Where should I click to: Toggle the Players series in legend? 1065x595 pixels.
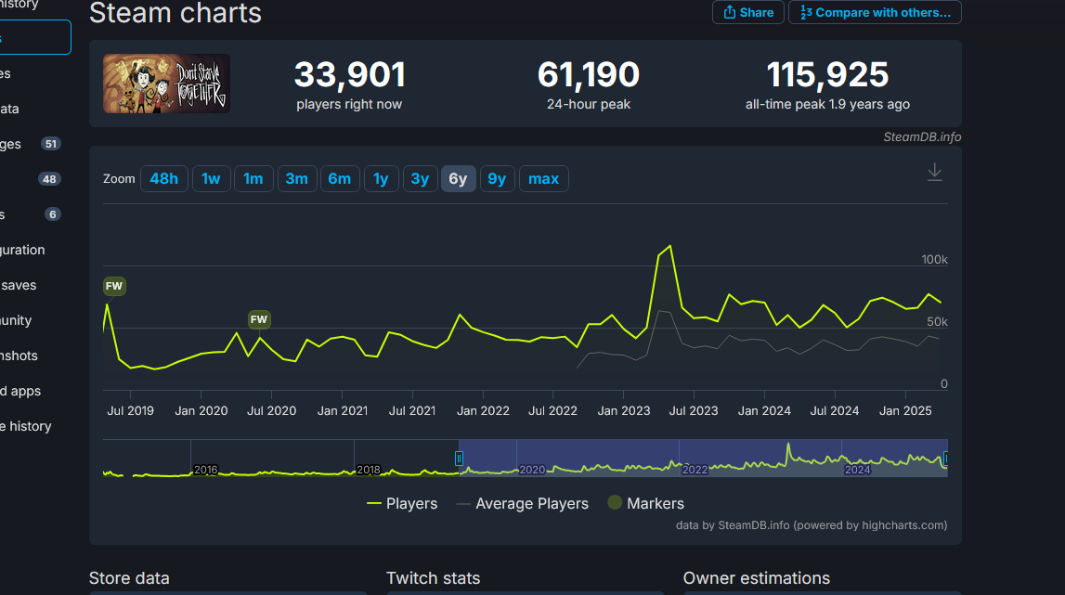tap(402, 503)
